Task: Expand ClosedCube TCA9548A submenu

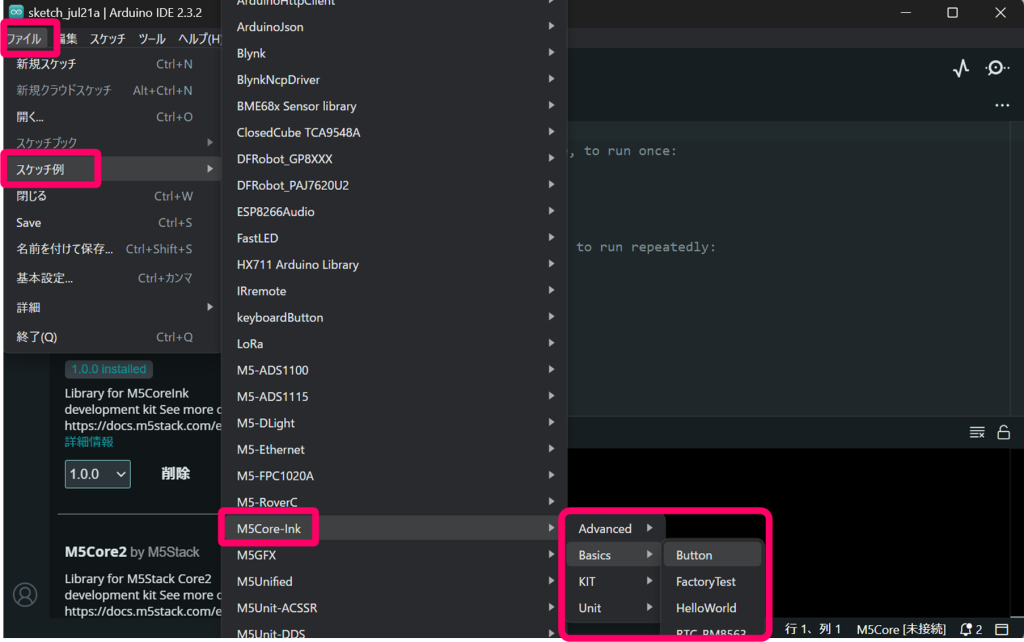Action: [394, 133]
